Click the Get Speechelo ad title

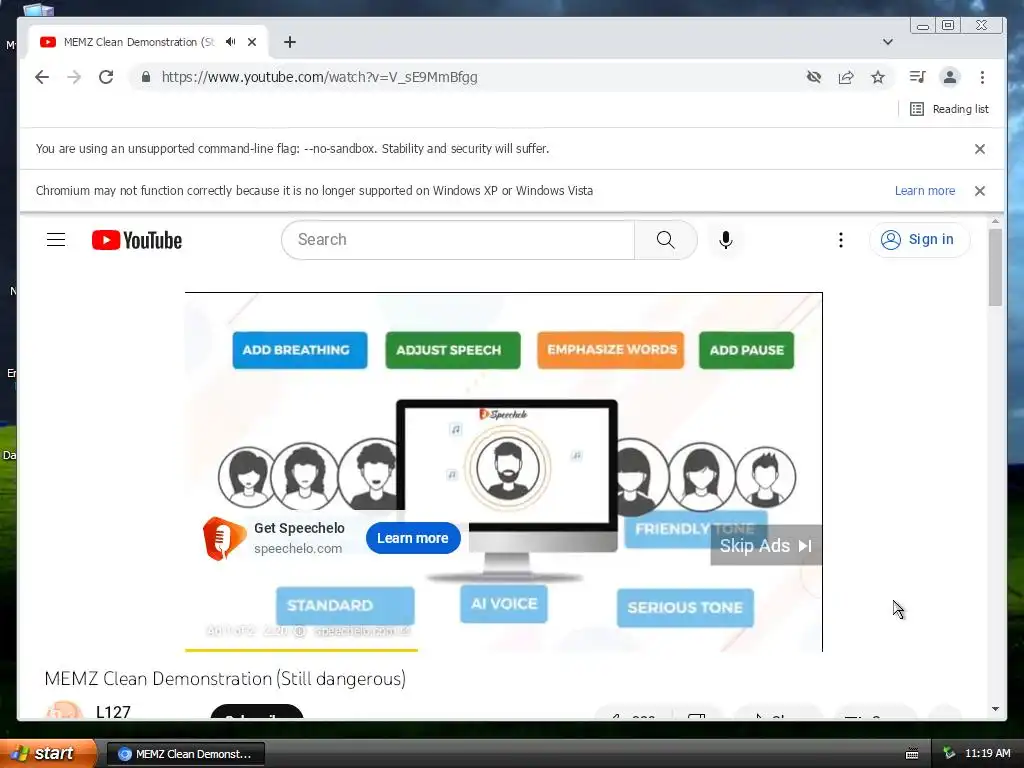click(299, 528)
